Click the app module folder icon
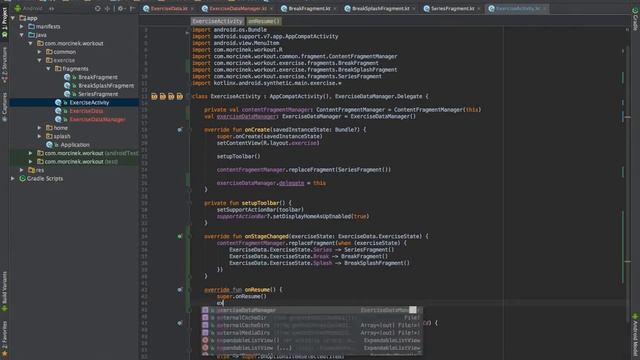 (23, 18)
